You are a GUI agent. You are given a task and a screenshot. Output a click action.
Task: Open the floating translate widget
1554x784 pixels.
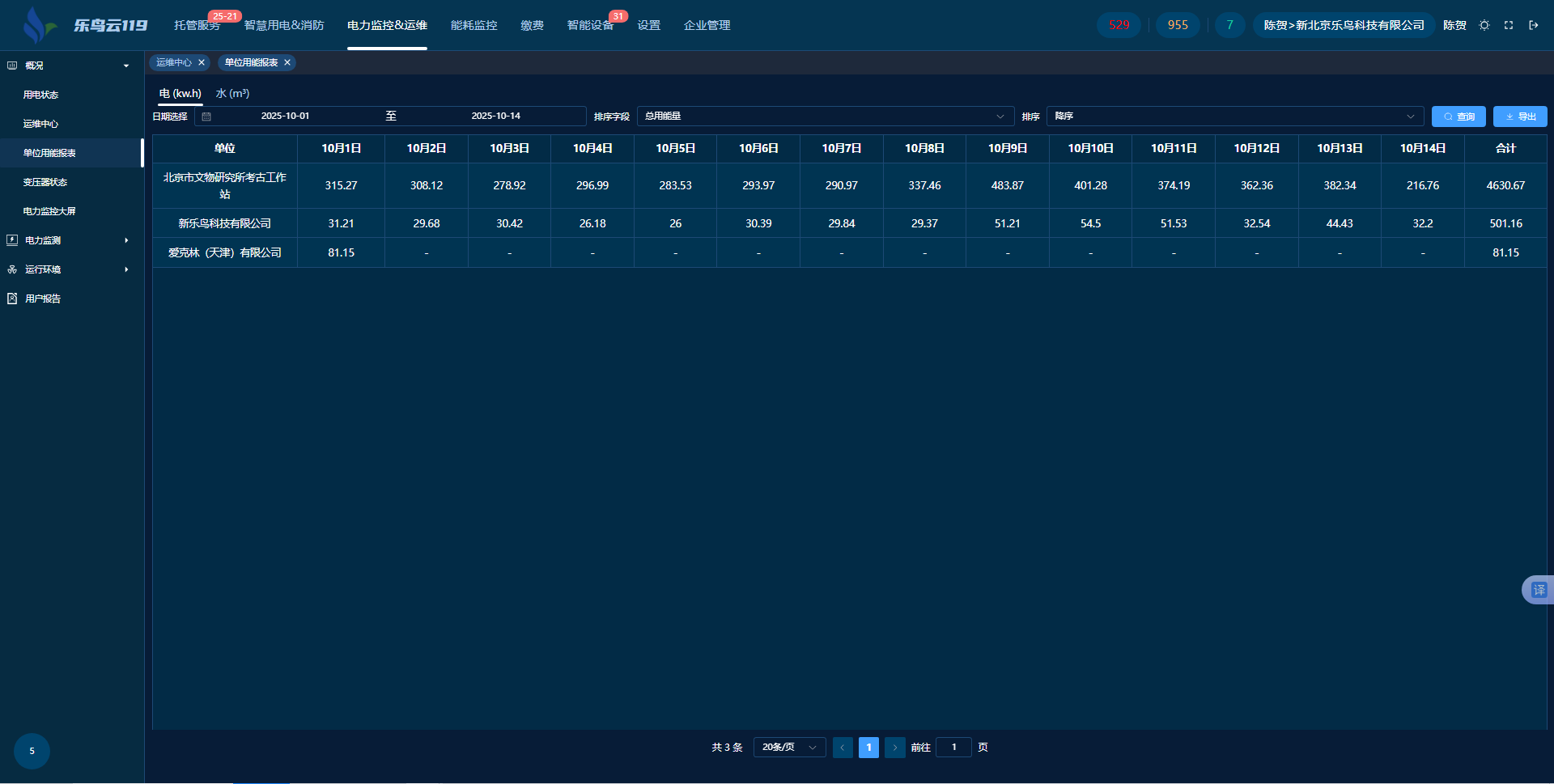click(x=1538, y=590)
